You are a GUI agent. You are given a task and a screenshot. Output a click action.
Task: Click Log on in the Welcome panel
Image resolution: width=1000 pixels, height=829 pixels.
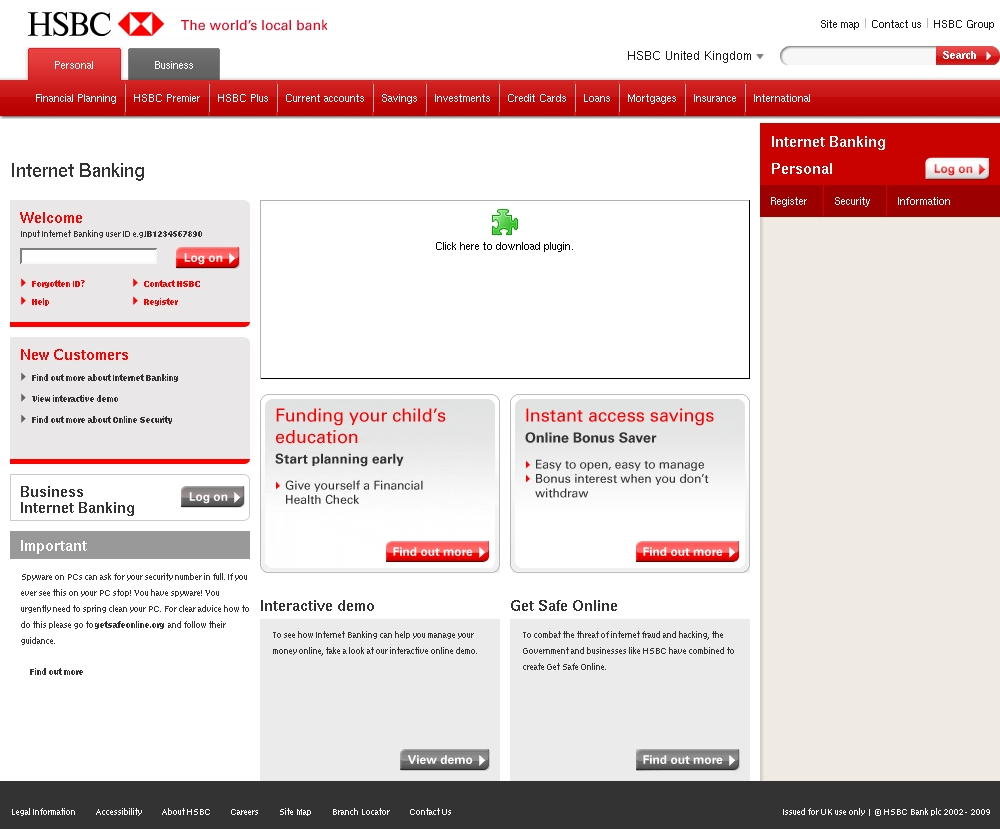tap(207, 258)
